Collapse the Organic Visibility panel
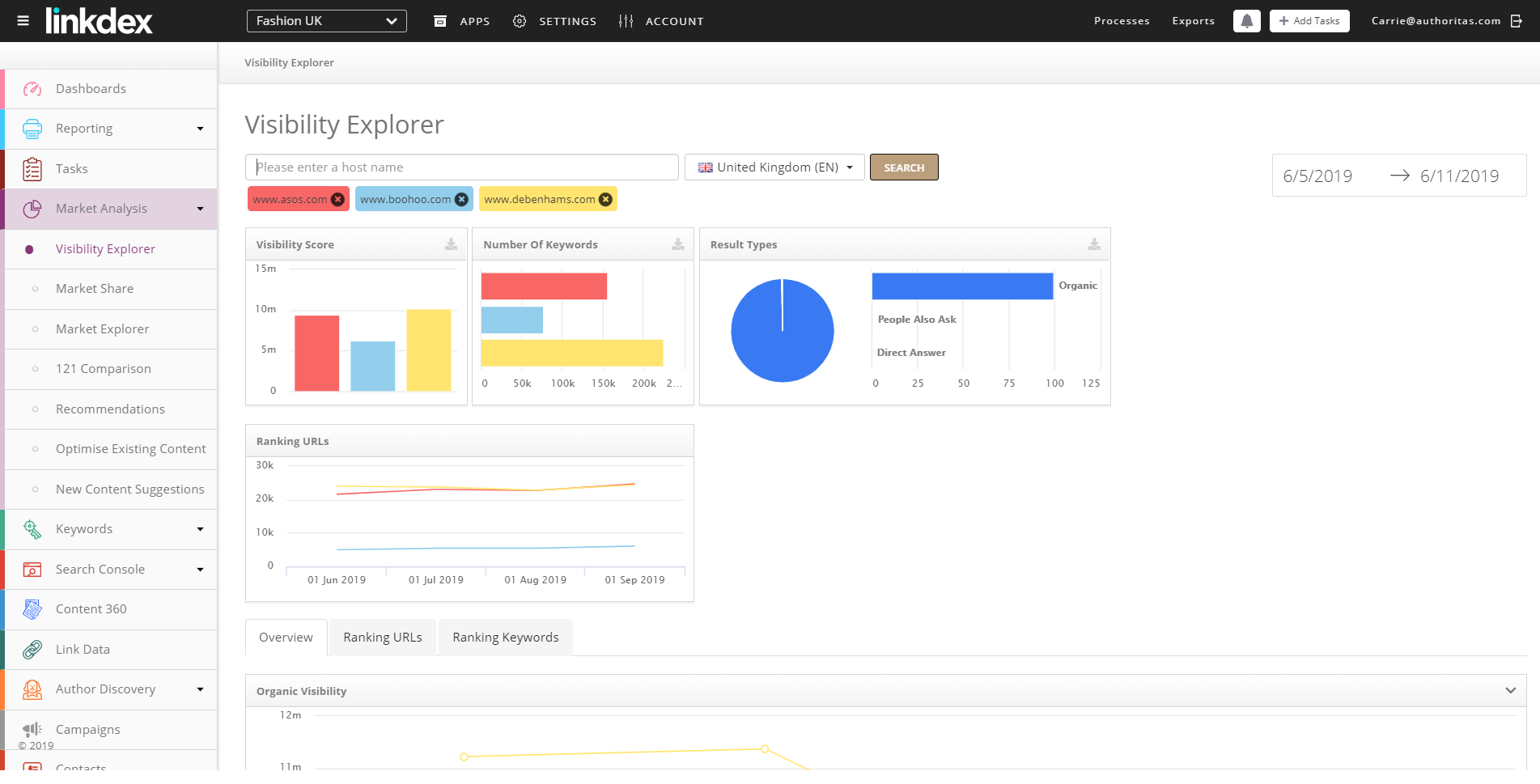The height and width of the screenshot is (784, 1540). pos(1510,691)
